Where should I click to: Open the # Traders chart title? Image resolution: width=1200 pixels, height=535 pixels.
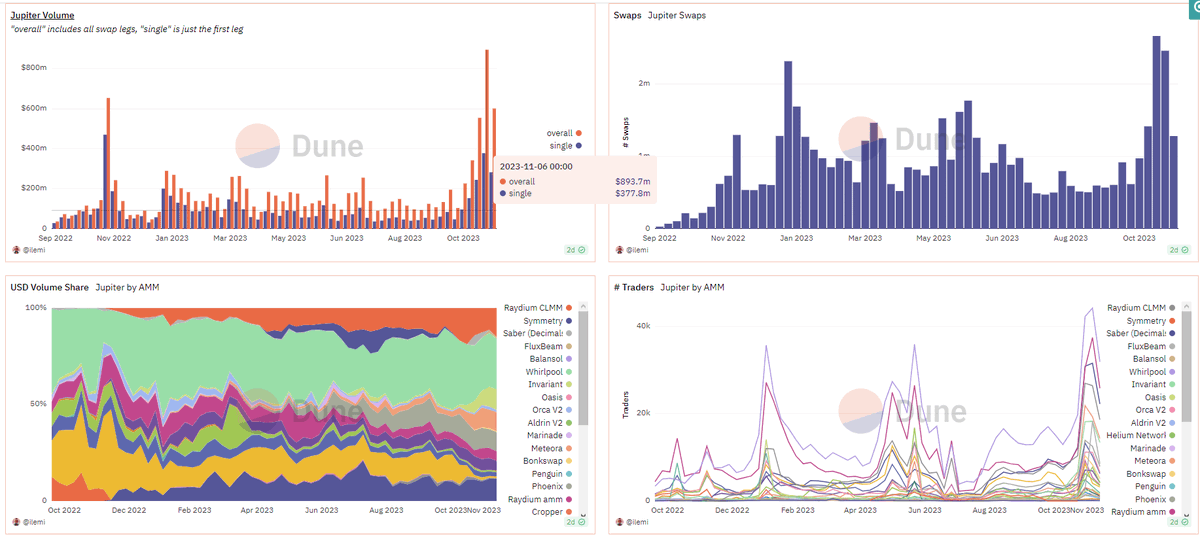click(633, 287)
